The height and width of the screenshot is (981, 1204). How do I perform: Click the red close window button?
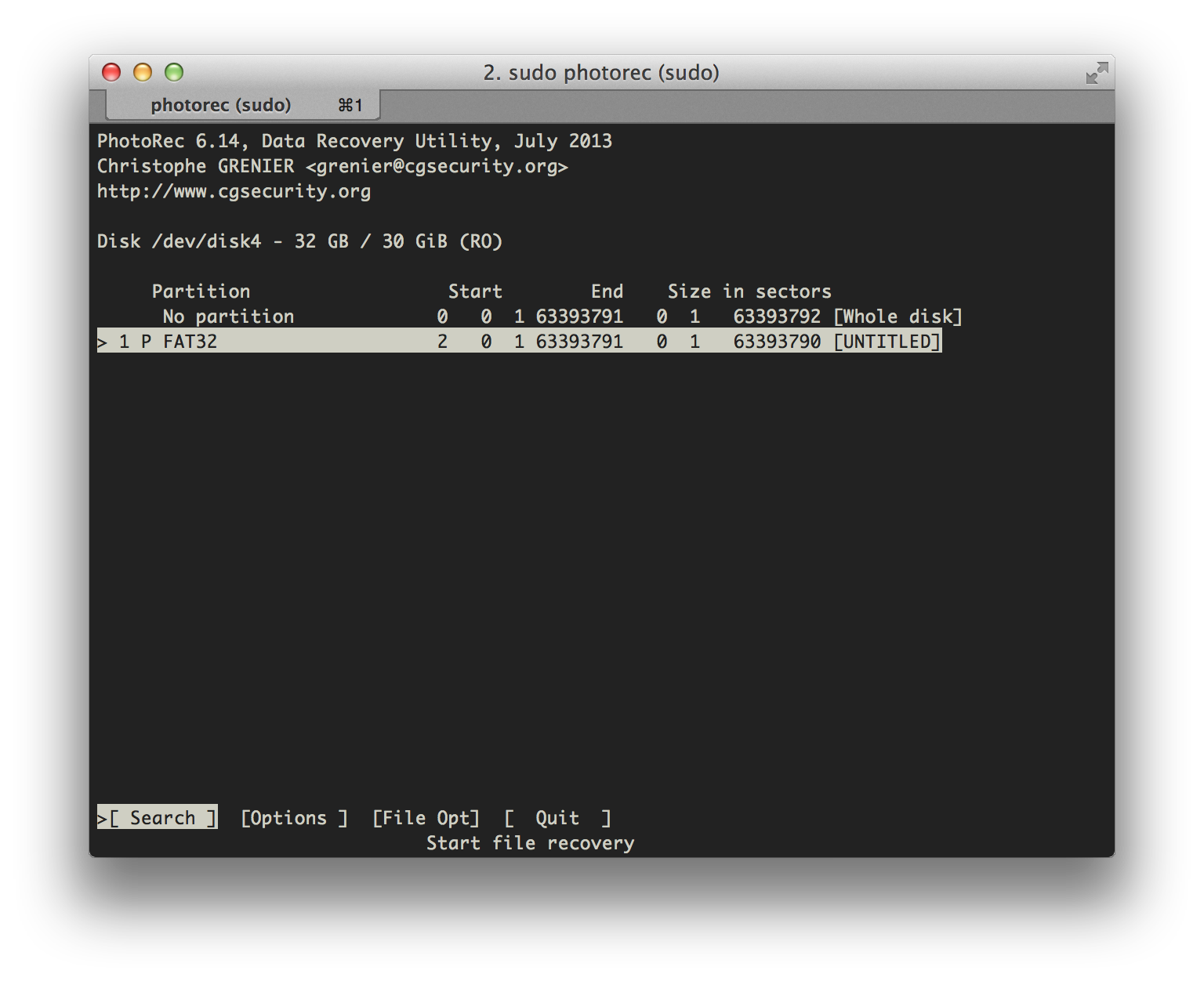pyautogui.click(x=111, y=73)
